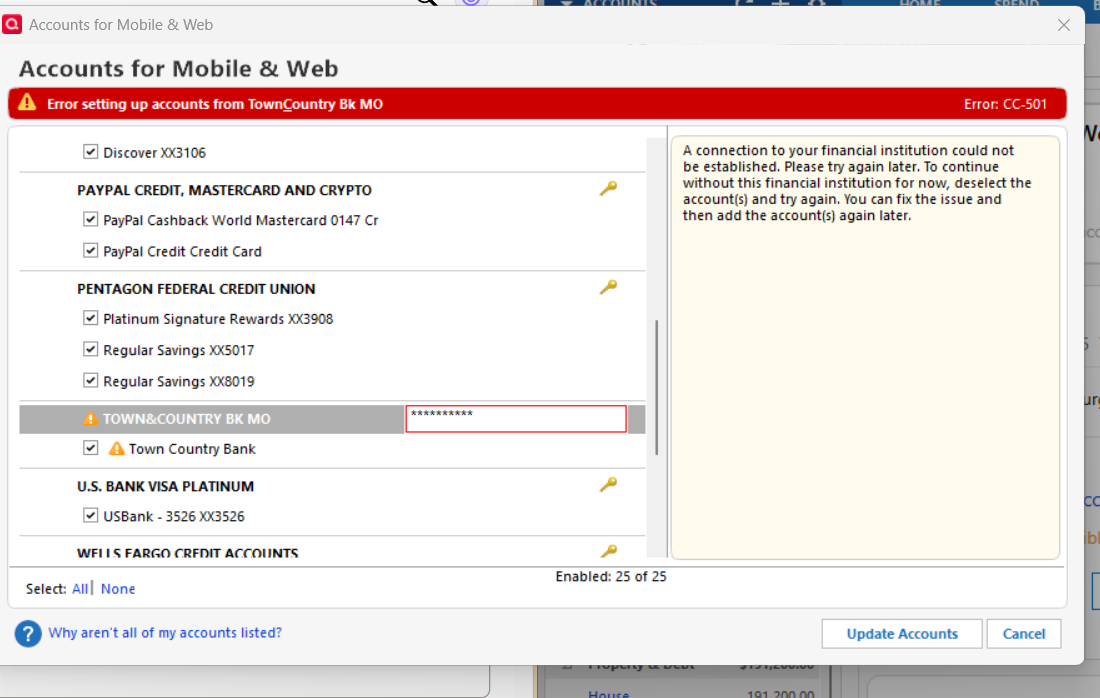The width and height of the screenshot is (1100, 698).
Task: Click the account list vertical scrollbar
Action: click(657, 387)
